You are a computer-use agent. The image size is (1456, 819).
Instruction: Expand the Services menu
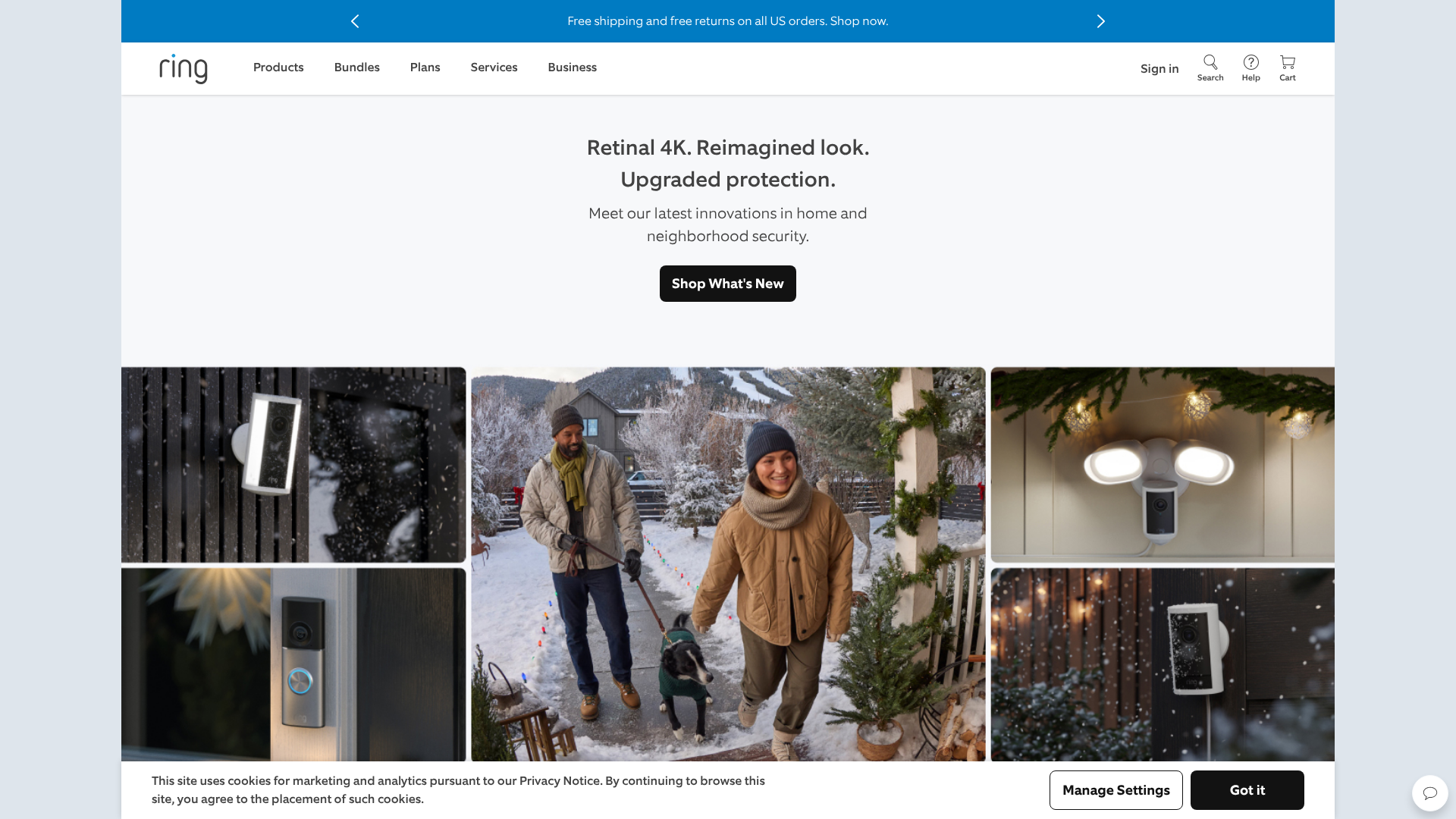tap(494, 67)
